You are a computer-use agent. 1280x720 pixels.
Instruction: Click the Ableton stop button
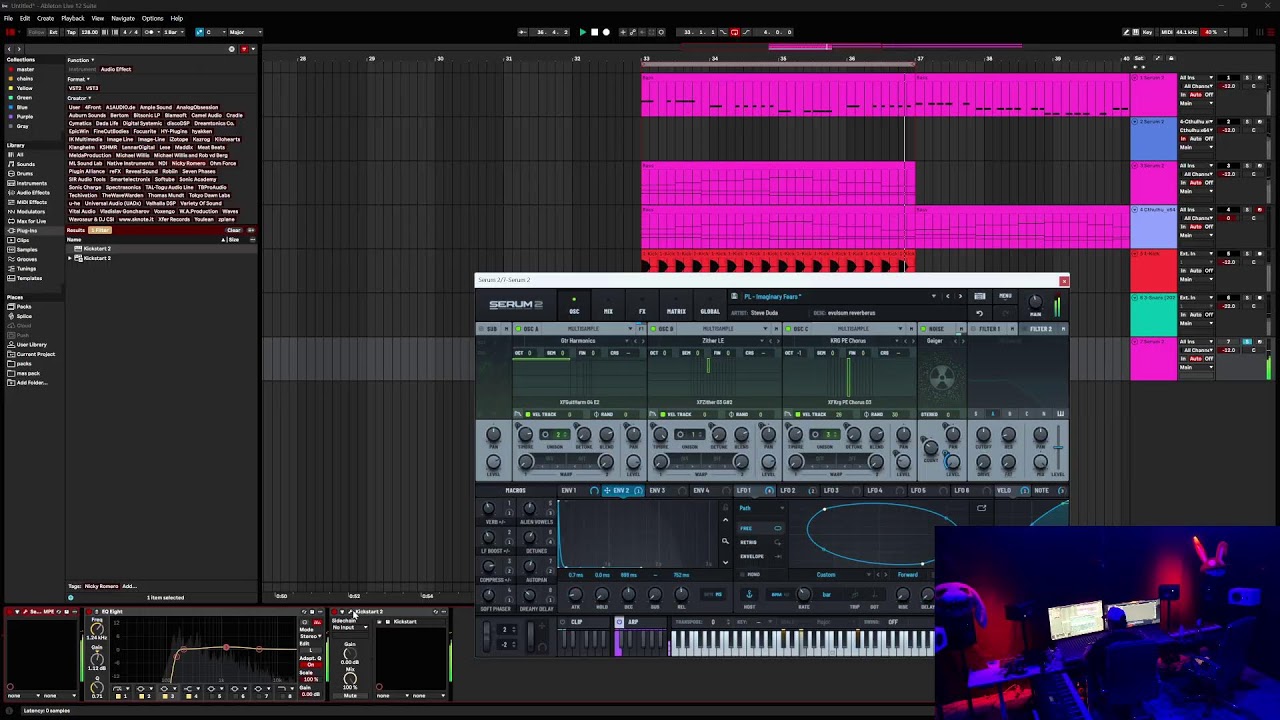[x=594, y=32]
